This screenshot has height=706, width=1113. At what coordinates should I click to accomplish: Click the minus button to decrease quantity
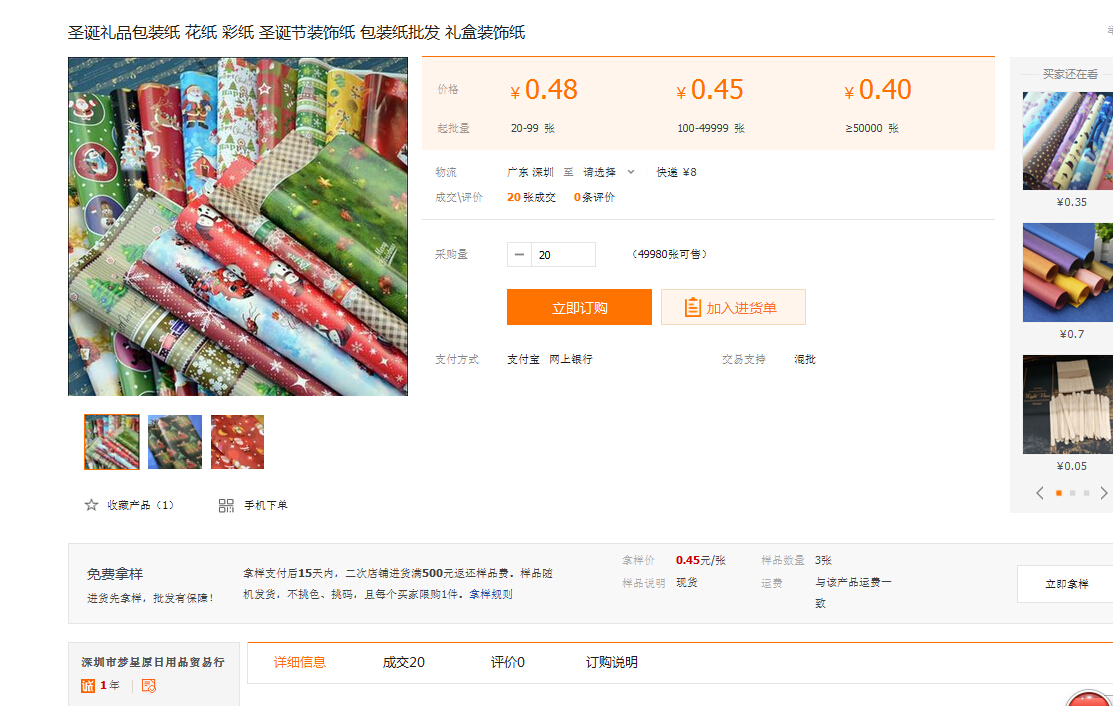point(519,255)
